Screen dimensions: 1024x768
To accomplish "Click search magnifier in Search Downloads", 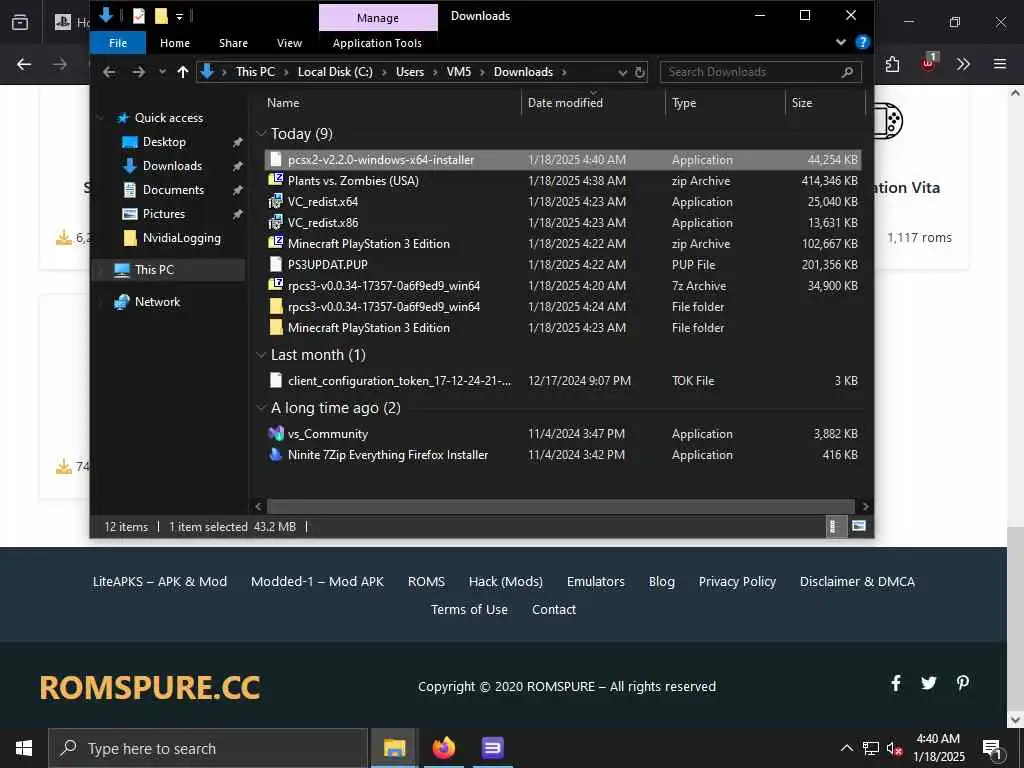I will (848, 72).
